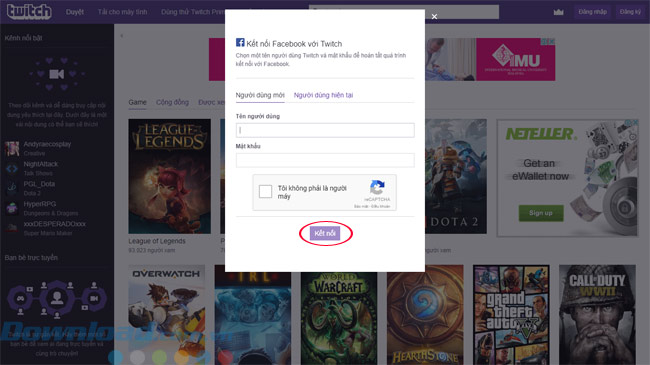Open the HyperRPG channel
Viewport: 650px width, 365px height.
pos(39,204)
